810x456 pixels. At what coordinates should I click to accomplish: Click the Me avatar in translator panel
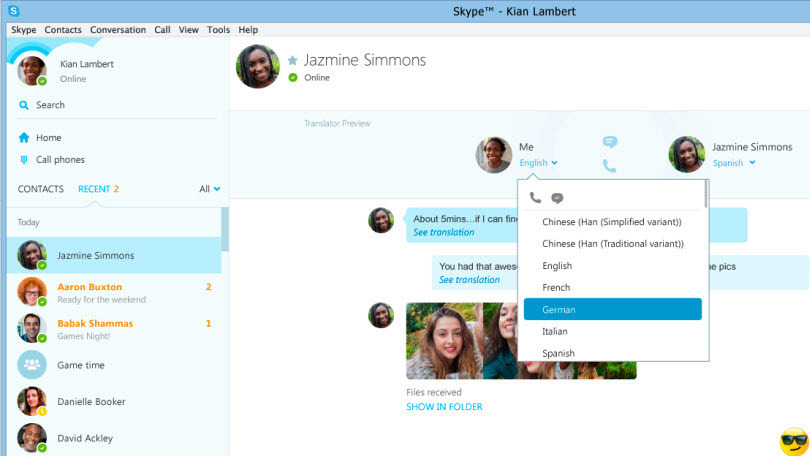click(x=494, y=155)
